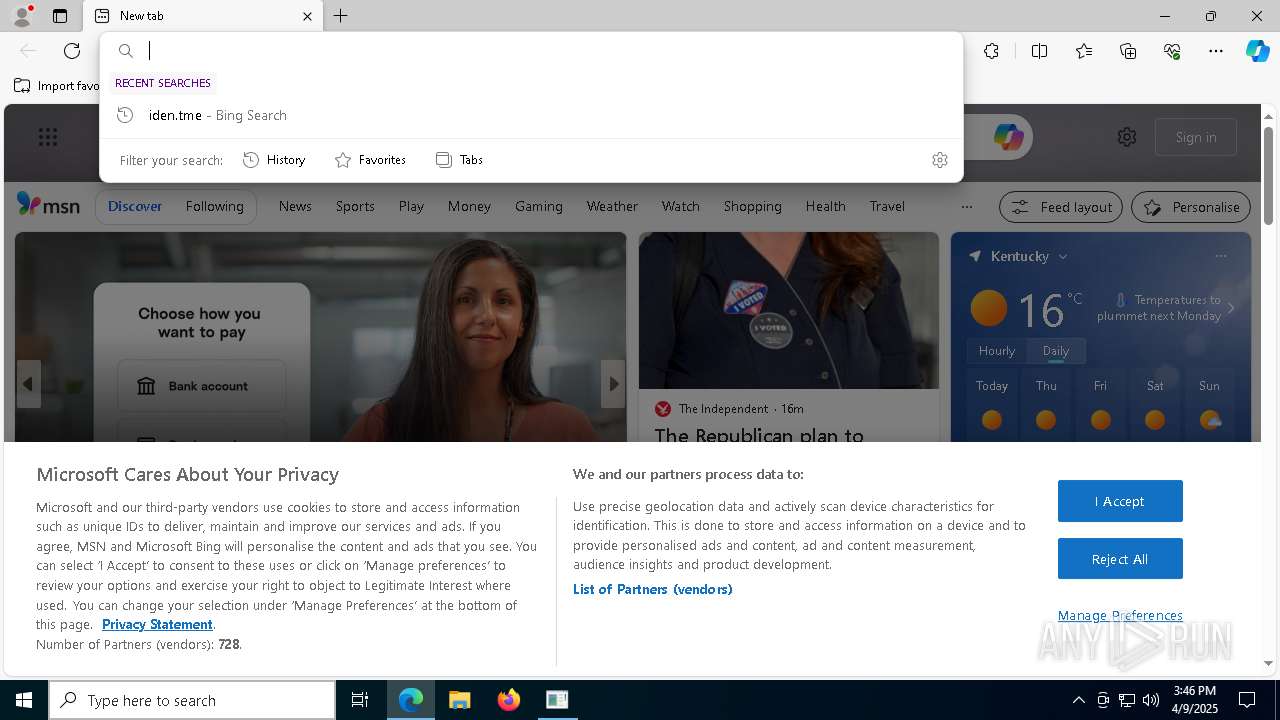Open Import favorites bookmark bar item

point(57,86)
